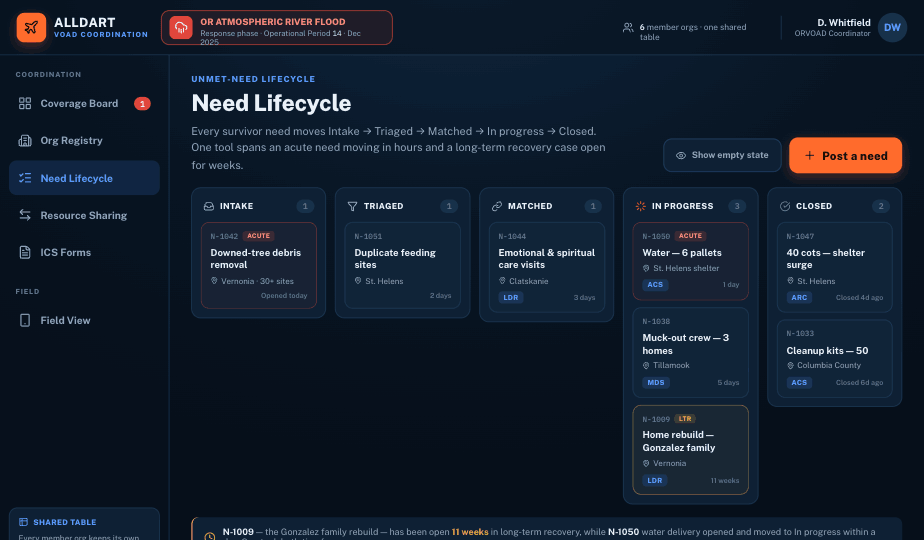Click the Matched link icon
This screenshot has height=540, width=924.
(x=497, y=206)
